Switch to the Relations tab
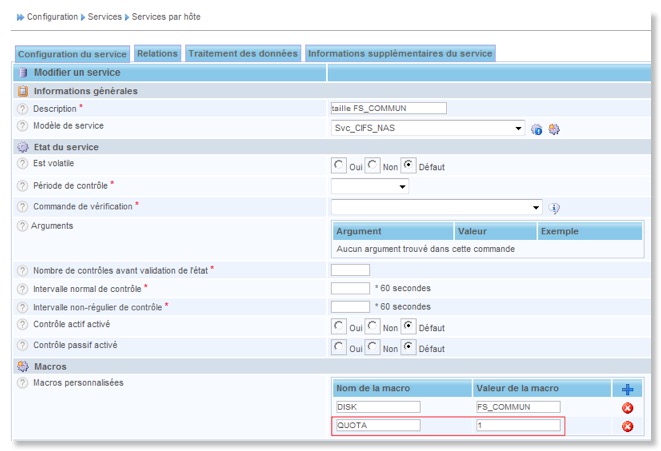This screenshot has width=661, height=451. (x=157, y=53)
